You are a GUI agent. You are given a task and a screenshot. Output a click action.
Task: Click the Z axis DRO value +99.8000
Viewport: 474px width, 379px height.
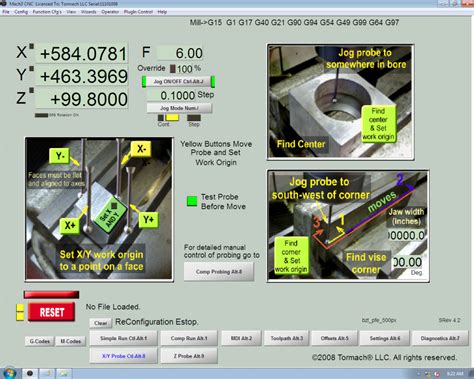coord(82,99)
